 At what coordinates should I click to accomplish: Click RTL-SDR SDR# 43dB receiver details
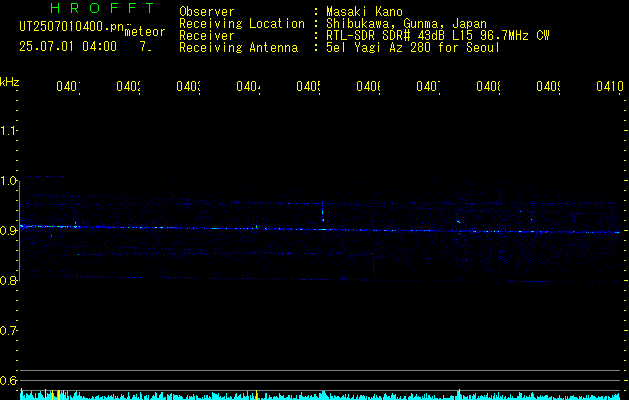coord(438,36)
